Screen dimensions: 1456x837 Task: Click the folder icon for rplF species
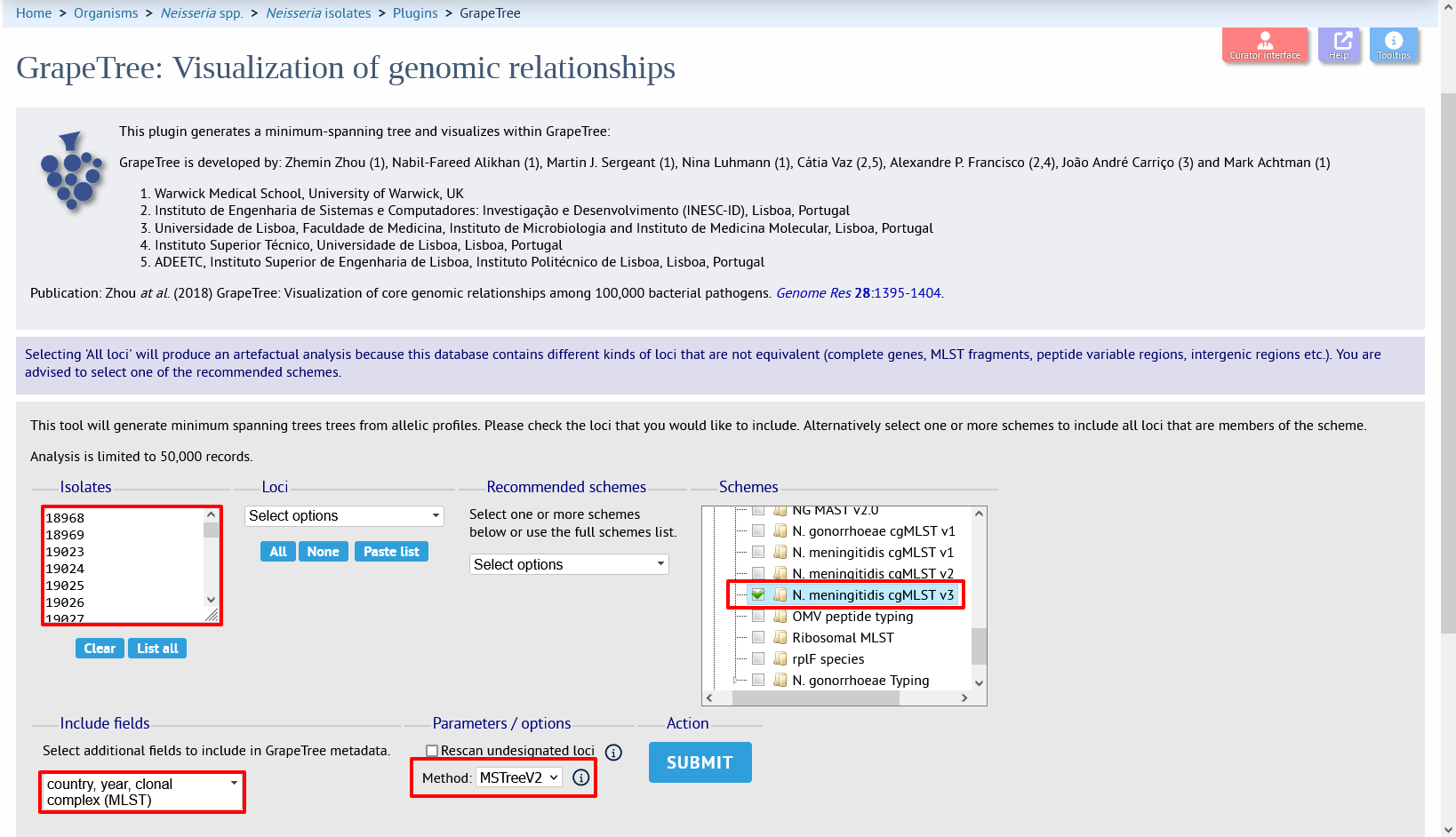[x=780, y=659]
